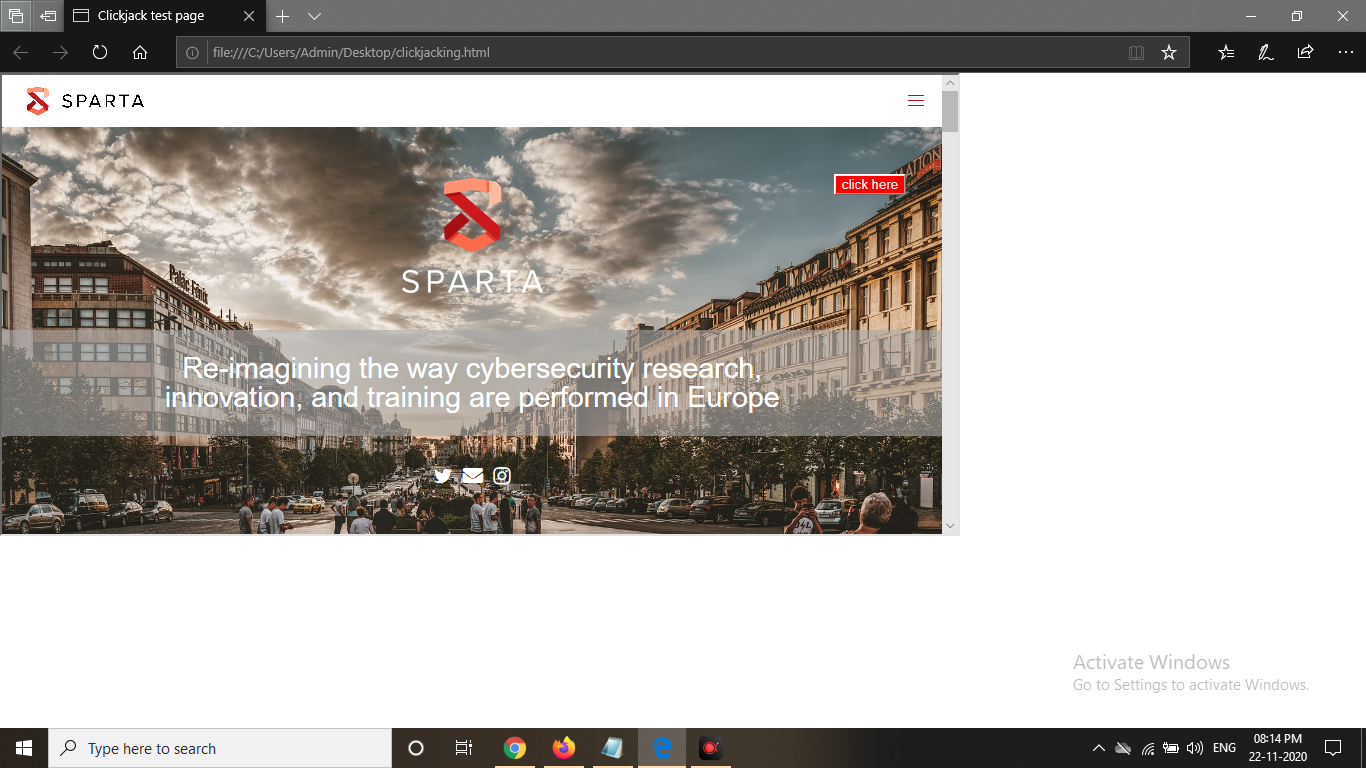Click the email envelope icon
The width and height of the screenshot is (1366, 768).
[x=472, y=476]
